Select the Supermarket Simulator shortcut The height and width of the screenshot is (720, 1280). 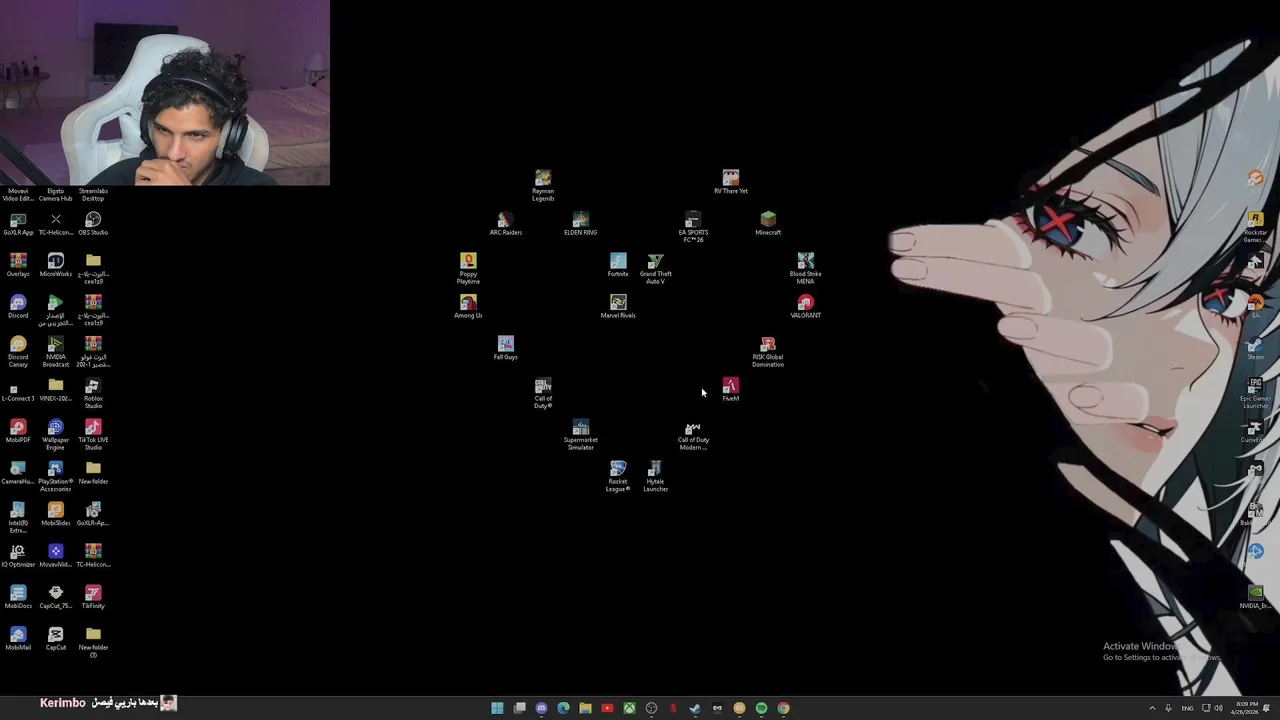point(581,435)
